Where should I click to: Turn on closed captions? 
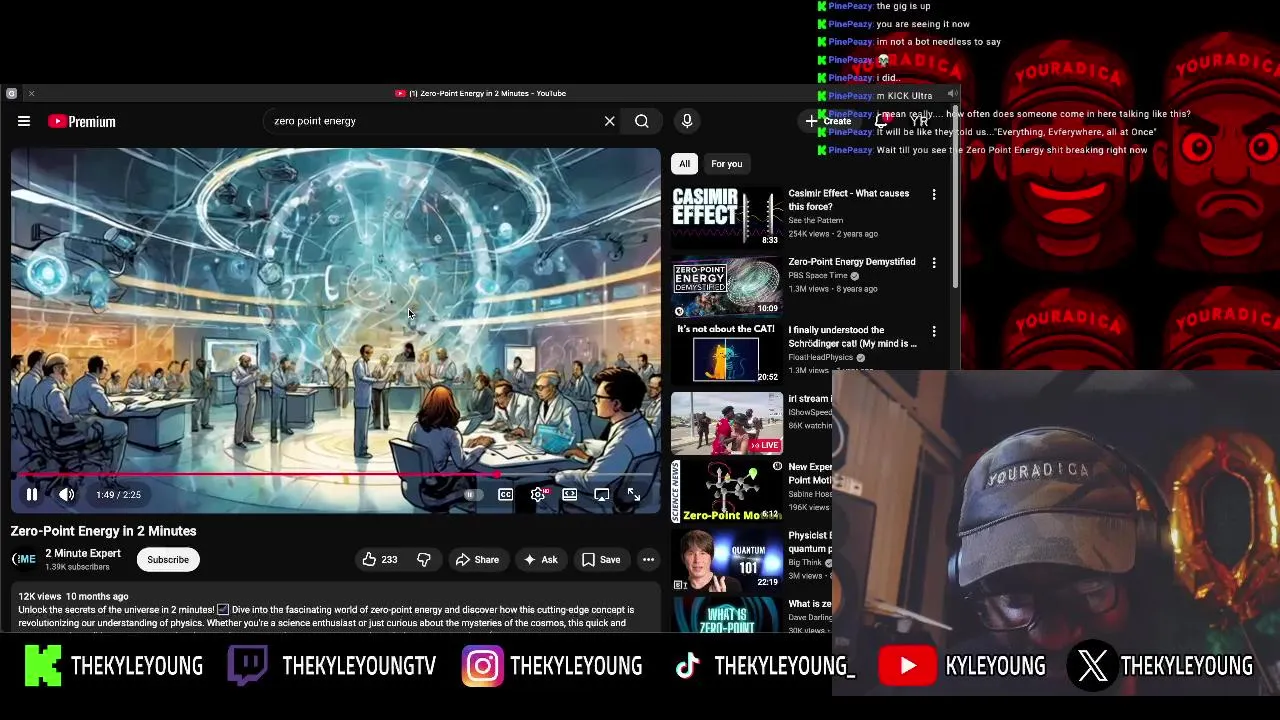pyautogui.click(x=506, y=494)
